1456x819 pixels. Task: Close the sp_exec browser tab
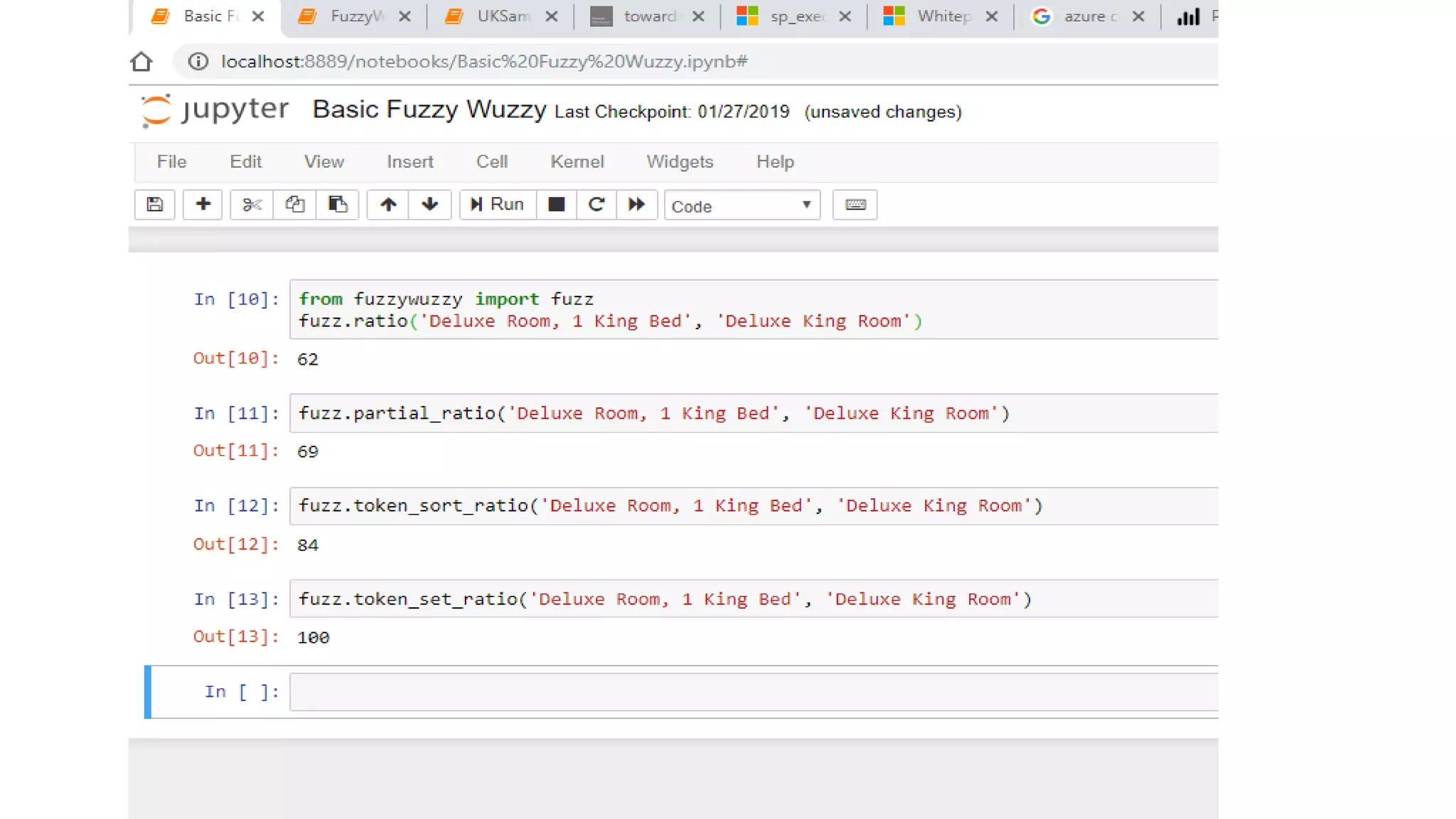(x=845, y=16)
